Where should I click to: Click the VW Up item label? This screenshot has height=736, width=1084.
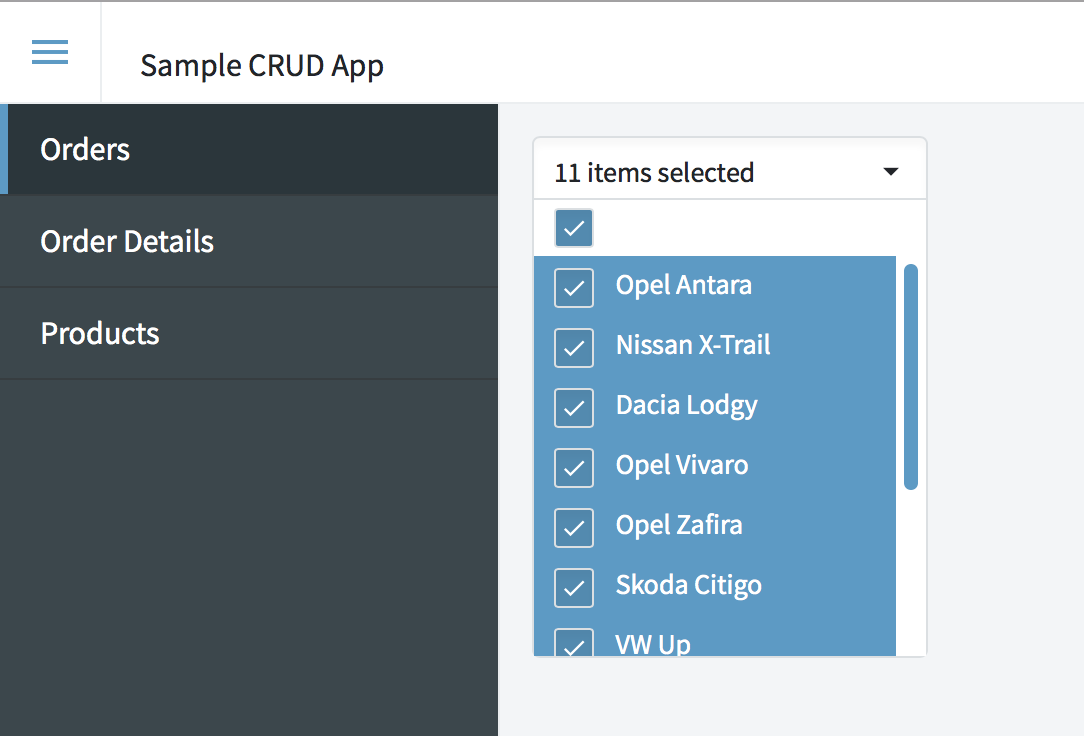click(653, 645)
